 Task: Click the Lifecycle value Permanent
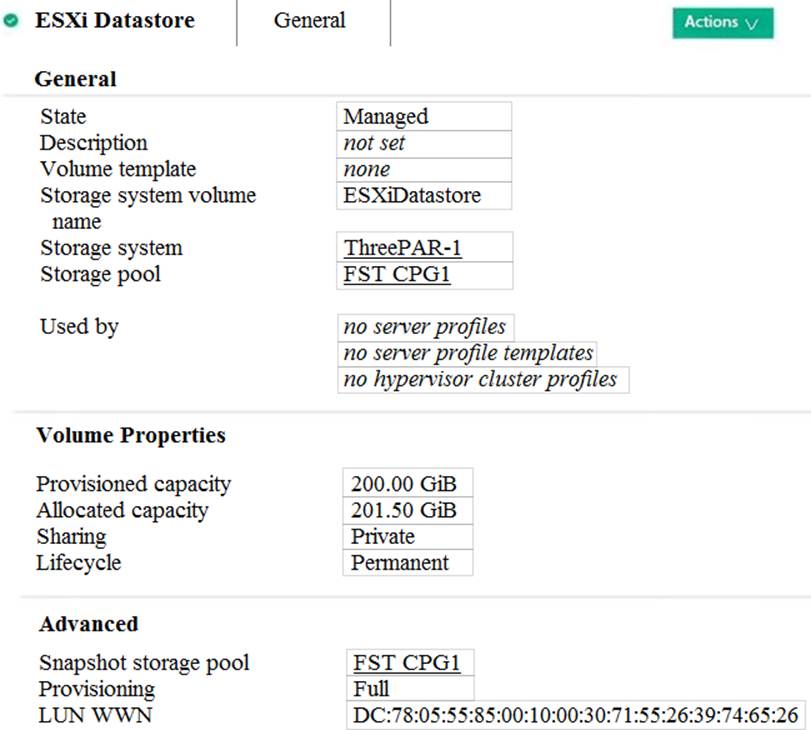(x=400, y=563)
